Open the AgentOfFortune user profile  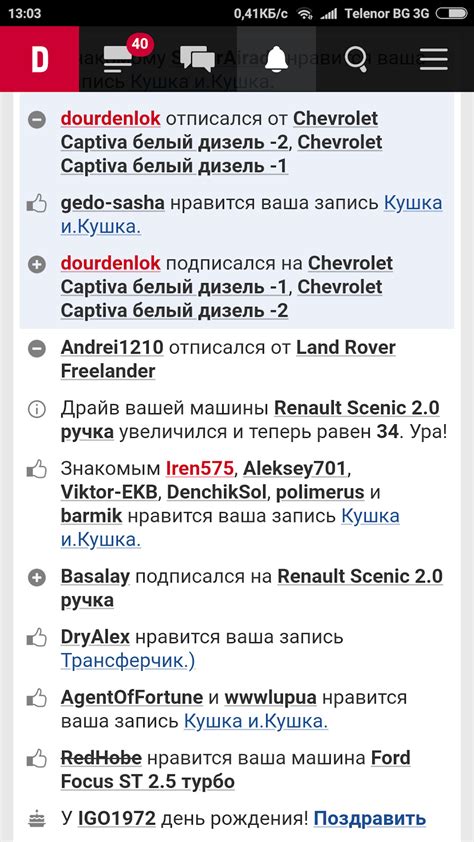[132, 698]
